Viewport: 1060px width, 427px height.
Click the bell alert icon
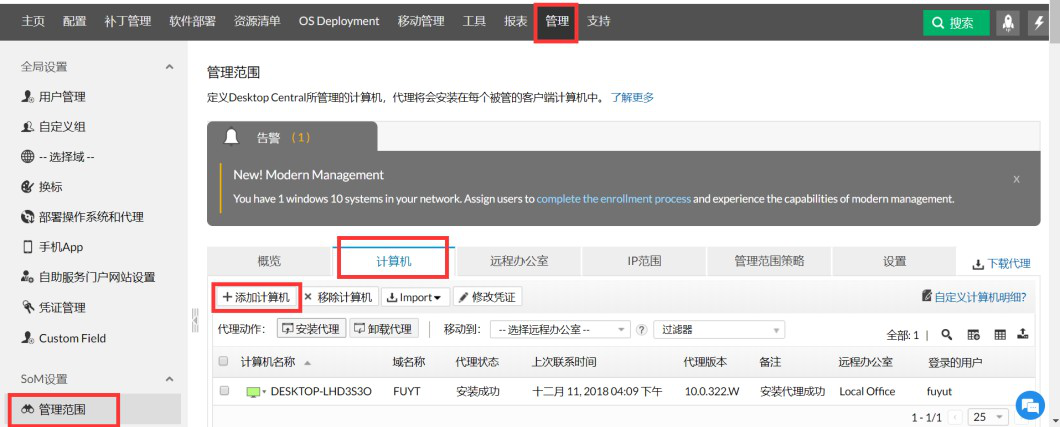231,137
